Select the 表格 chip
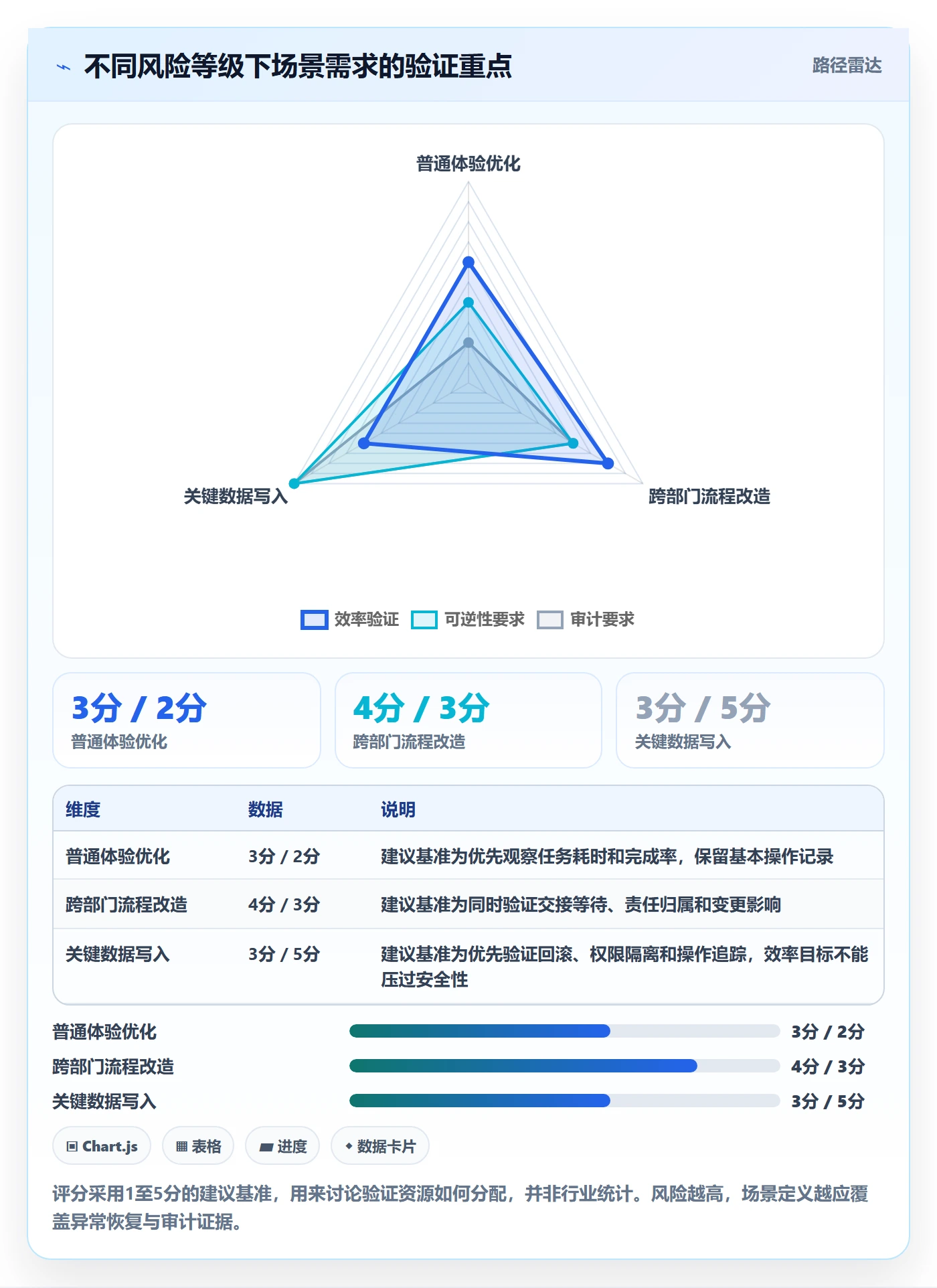The image size is (937, 1288). click(x=198, y=1146)
